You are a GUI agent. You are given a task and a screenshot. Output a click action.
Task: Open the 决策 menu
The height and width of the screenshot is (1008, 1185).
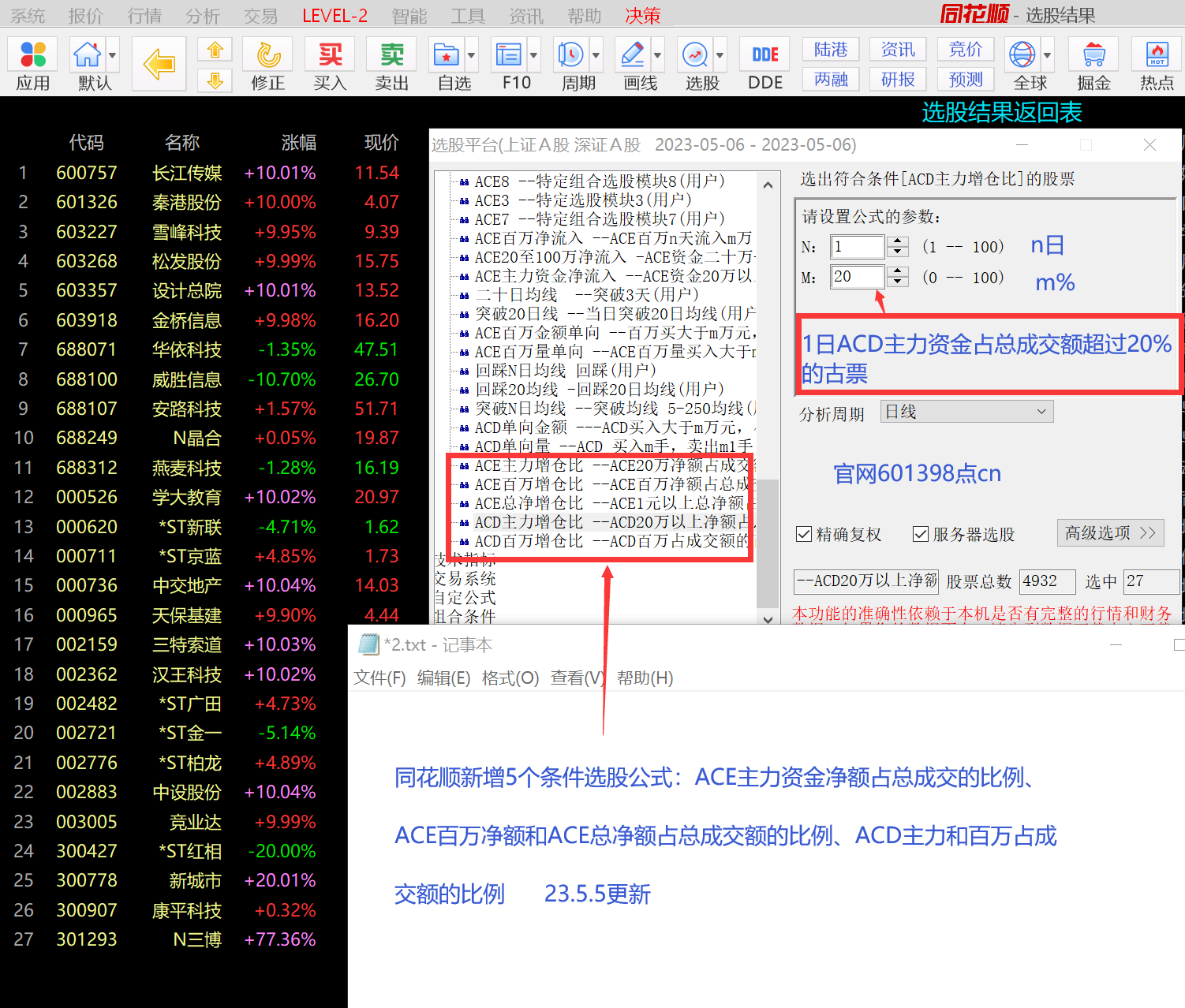643,16
